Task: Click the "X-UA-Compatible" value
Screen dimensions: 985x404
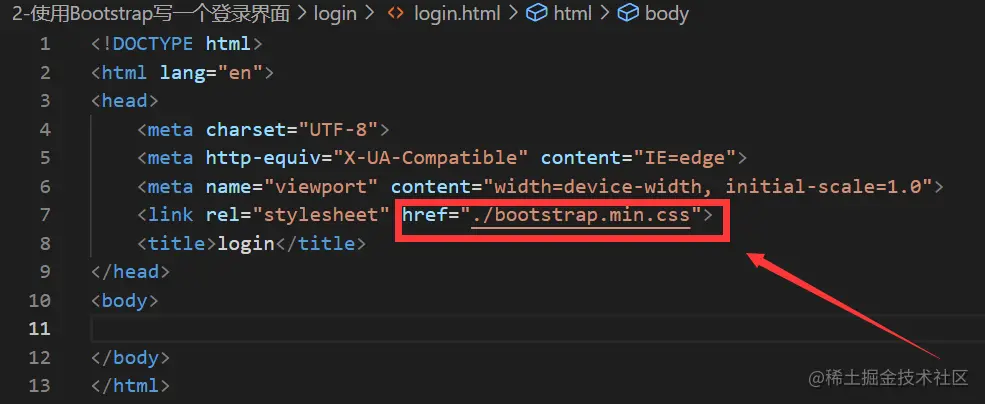Action: (x=430, y=158)
